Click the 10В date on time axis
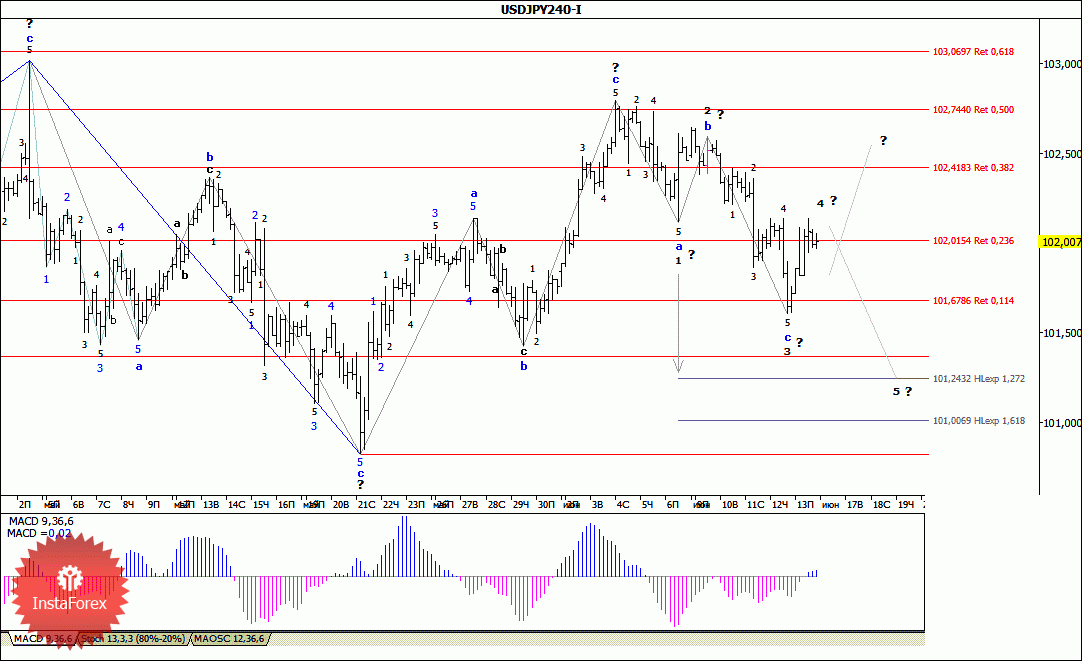The image size is (1082, 661). coord(729,505)
